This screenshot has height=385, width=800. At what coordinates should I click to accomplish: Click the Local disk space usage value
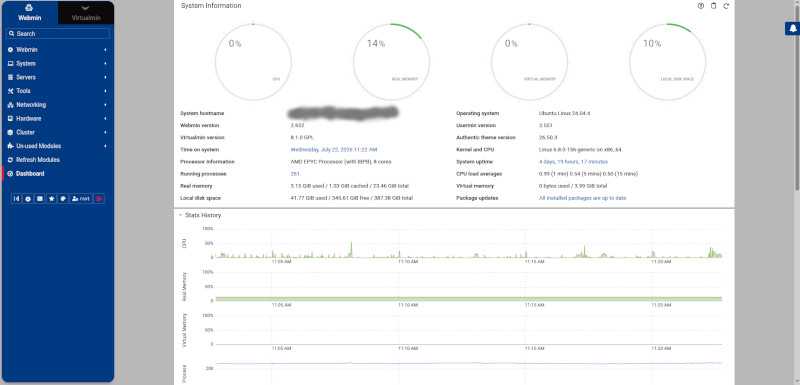352,198
